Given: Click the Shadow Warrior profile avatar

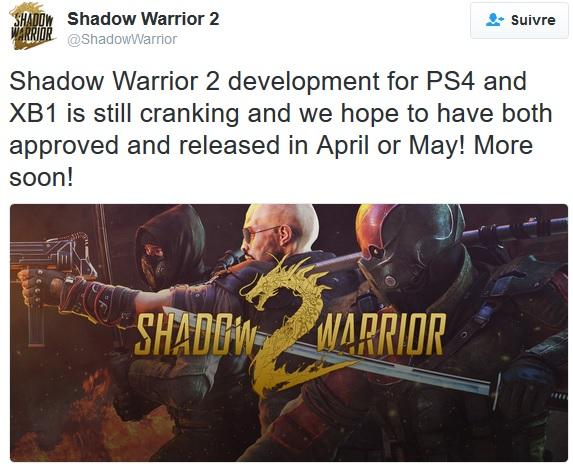Looking at the screenshot, I should [x=33, y=26].
